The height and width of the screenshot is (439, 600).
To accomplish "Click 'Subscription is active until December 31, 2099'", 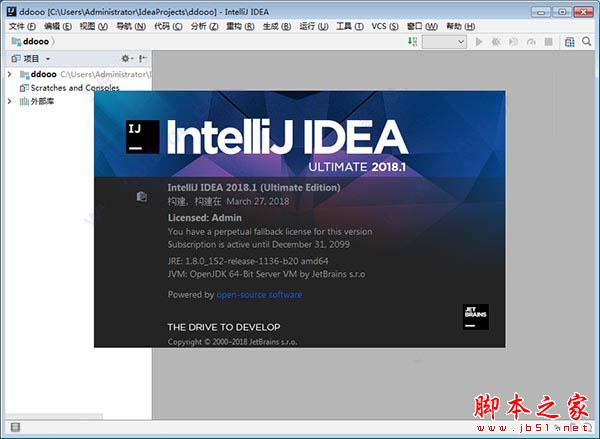I will tap(259, 244).
